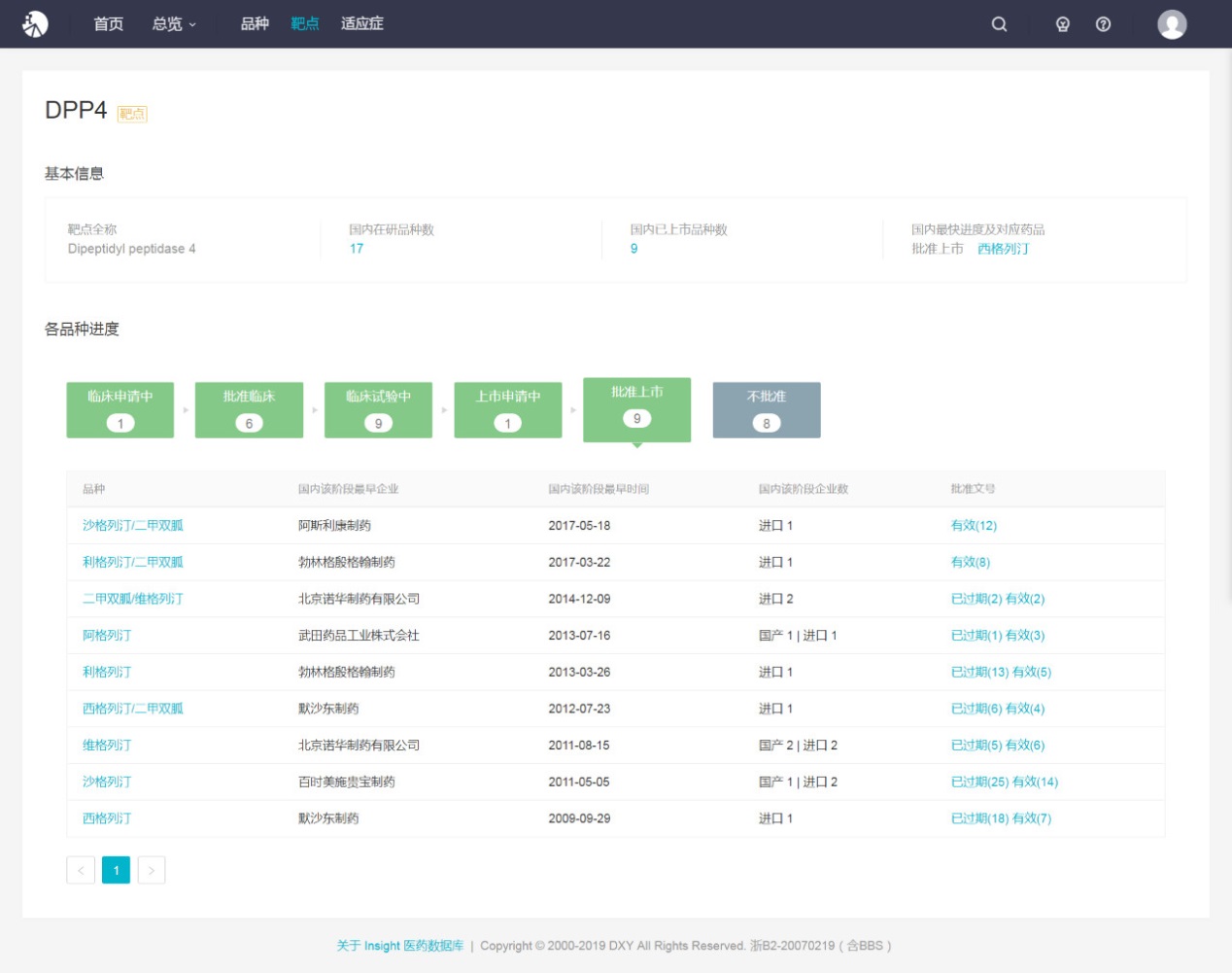Go to the previous page with the left arrow
Image resolution: width=1232 pixels, height=973 pixels.
81,870
